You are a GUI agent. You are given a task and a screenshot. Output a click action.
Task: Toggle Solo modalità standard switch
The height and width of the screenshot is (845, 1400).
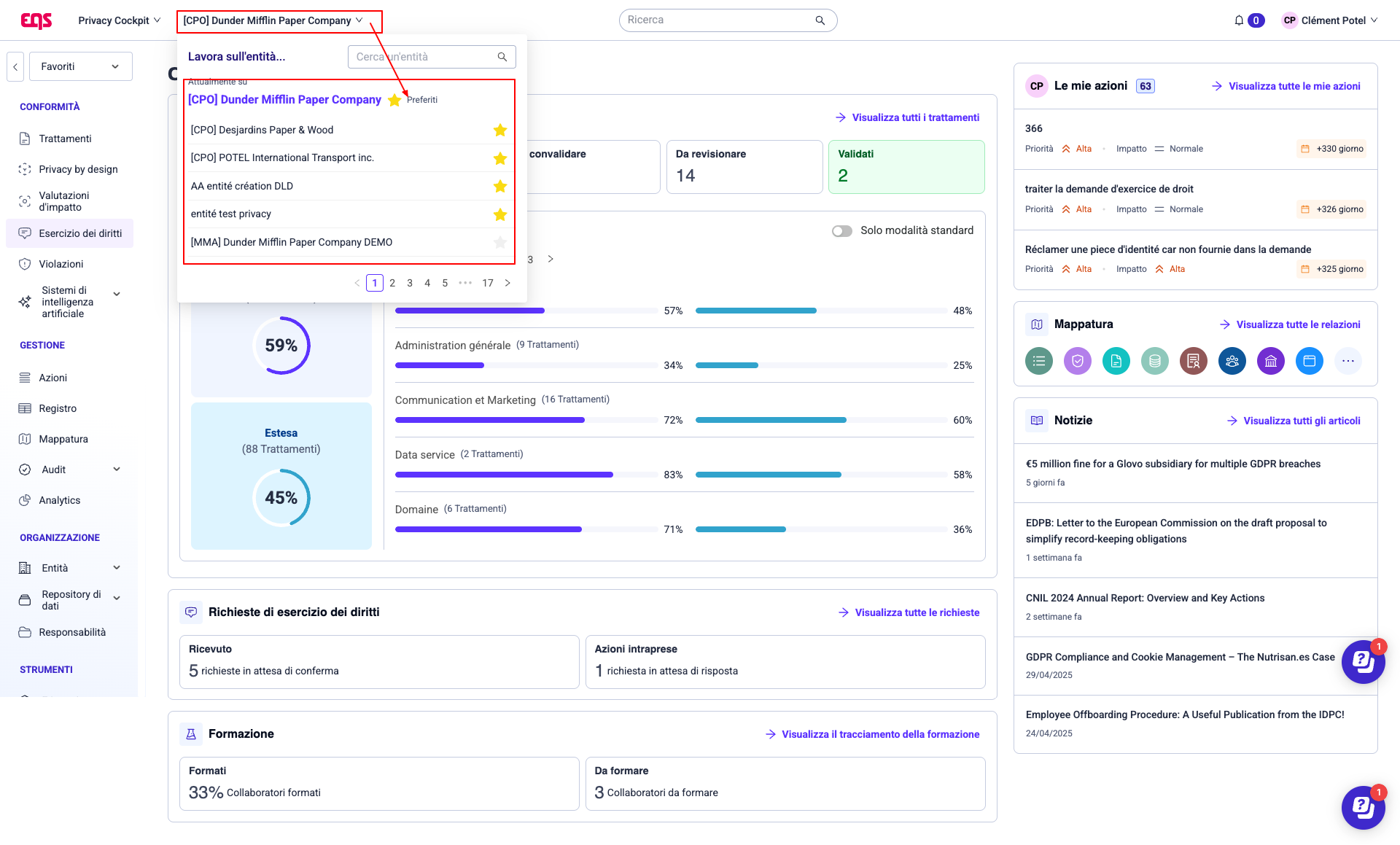pyautogui.click(x=842, y=231)
